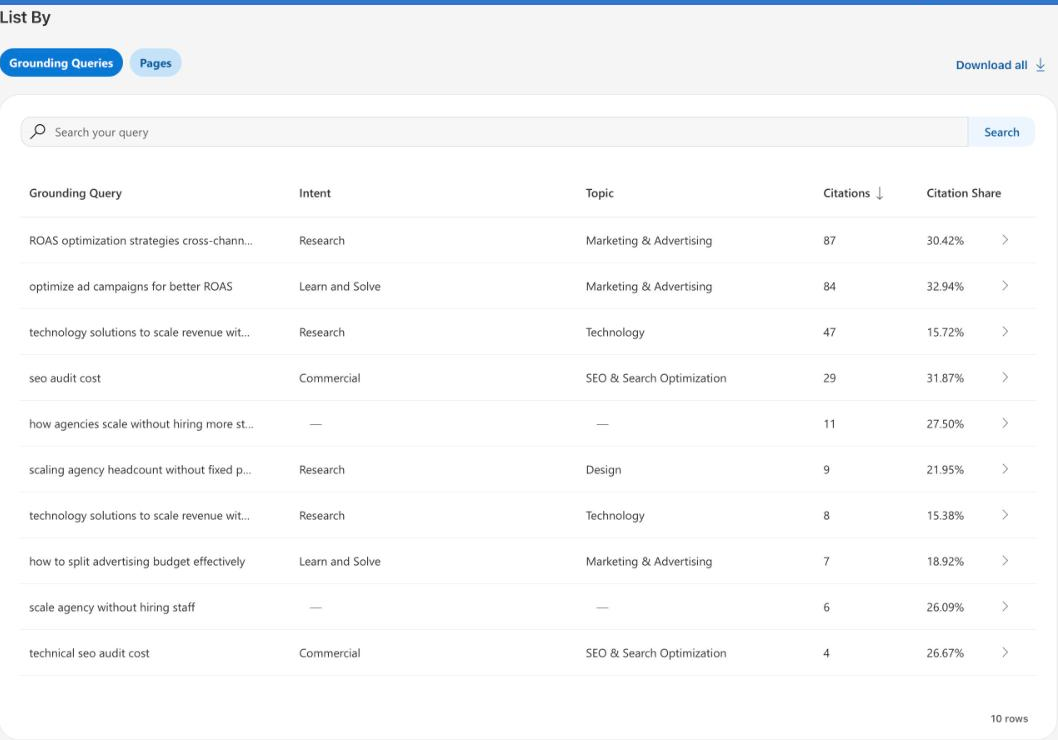The width and height of the screenshot is (1058, 740).
Task: Expand chevron for row with 47 citations
Action: click(x=1005, y=331)
